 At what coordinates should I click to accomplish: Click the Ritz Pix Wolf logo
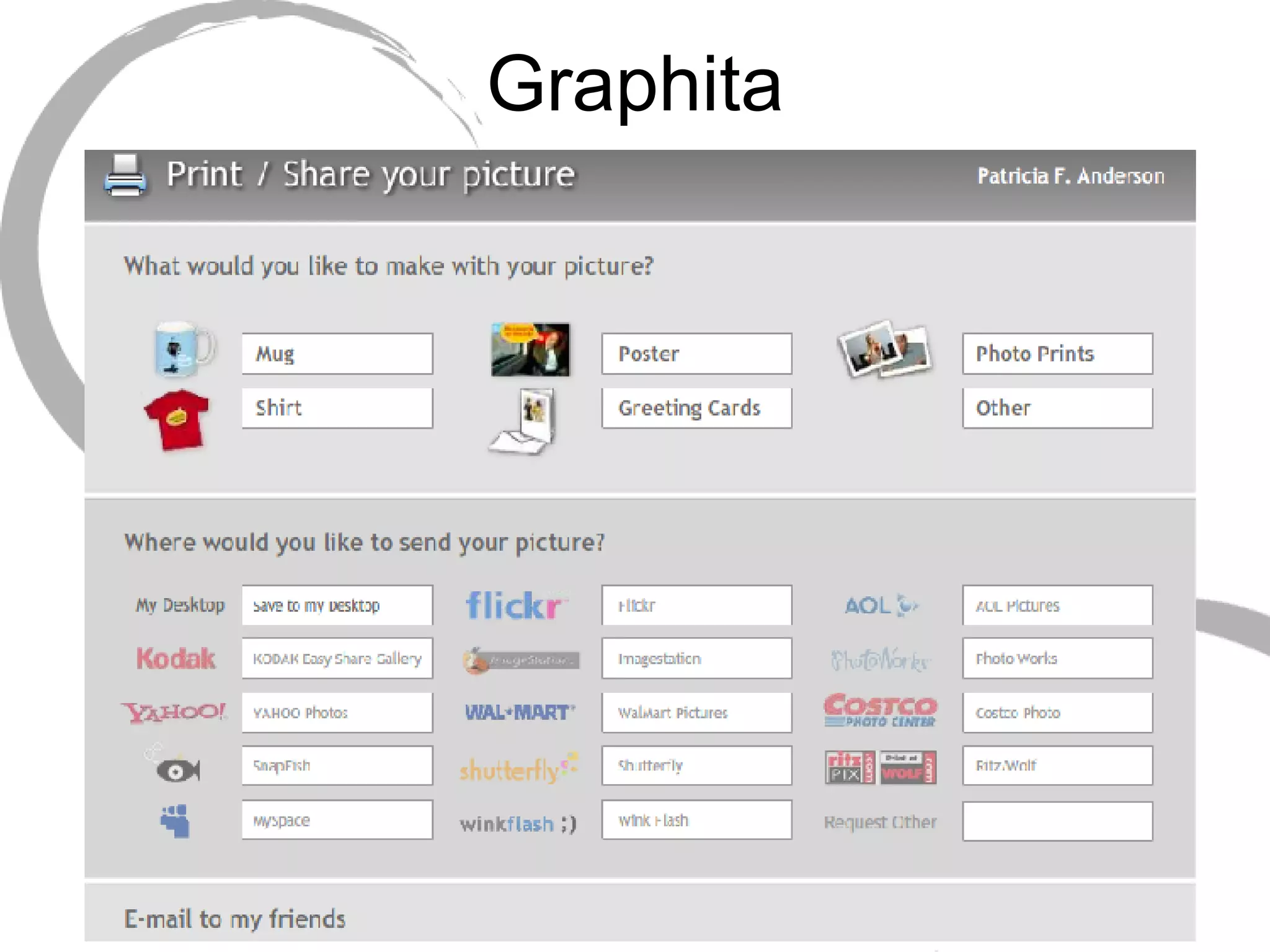(x=881, y=768)
